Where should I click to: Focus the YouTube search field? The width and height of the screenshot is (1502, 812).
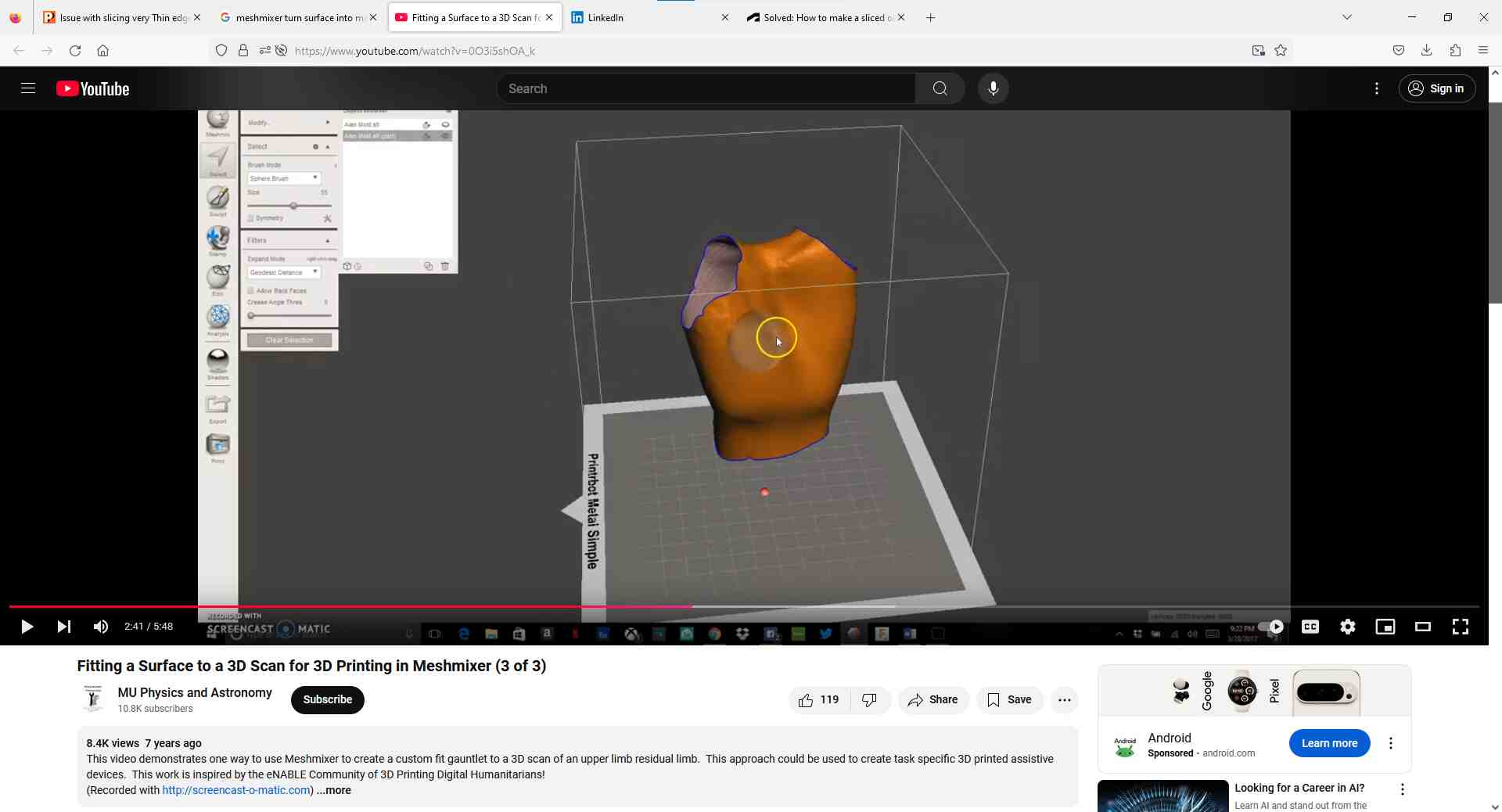point(706,88)
